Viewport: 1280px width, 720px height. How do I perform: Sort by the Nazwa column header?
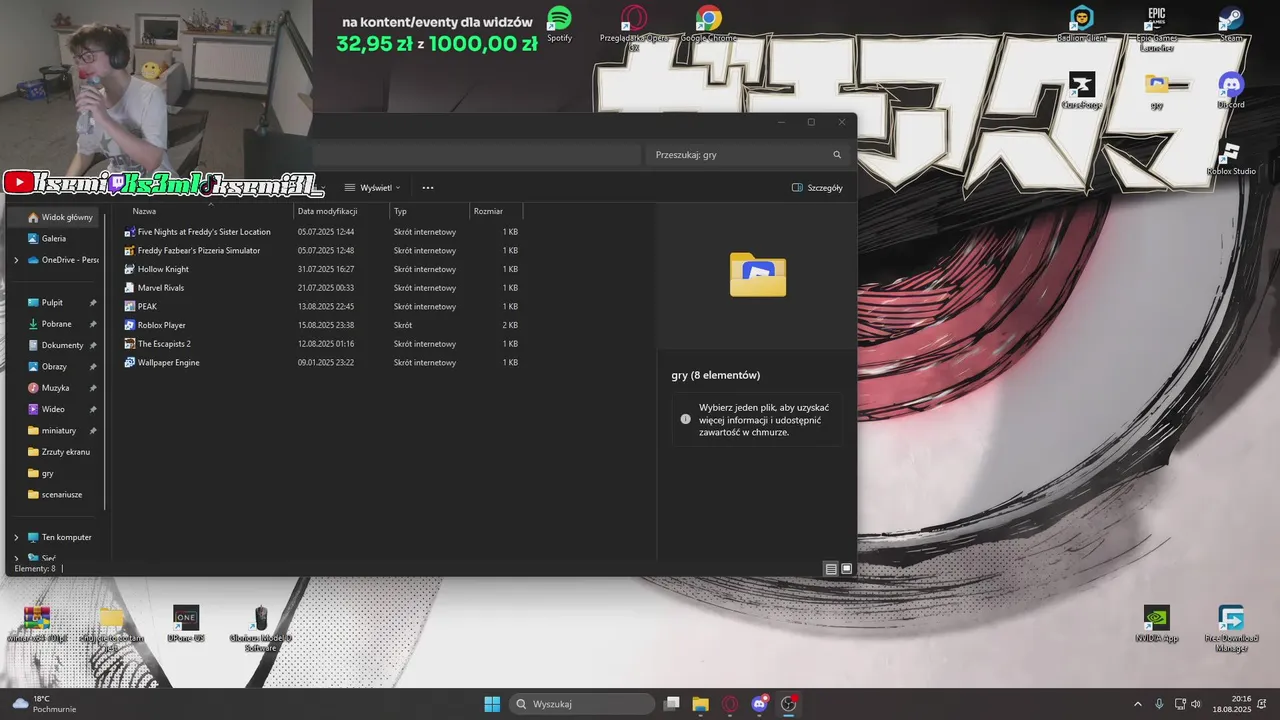pos(210,211)
